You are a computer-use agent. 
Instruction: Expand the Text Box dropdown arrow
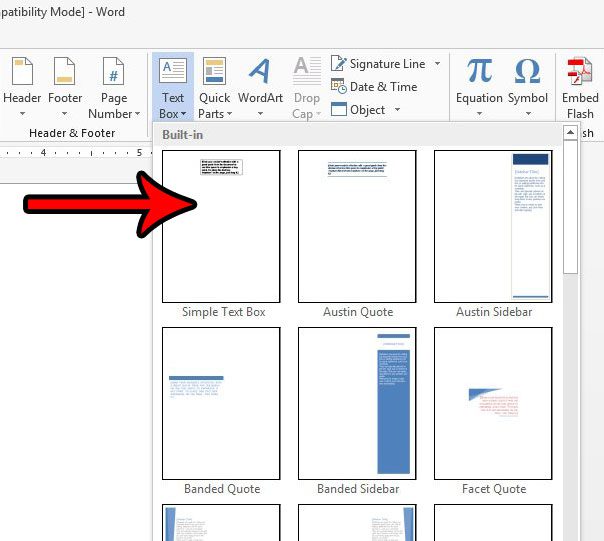click(x=183, y=114)
